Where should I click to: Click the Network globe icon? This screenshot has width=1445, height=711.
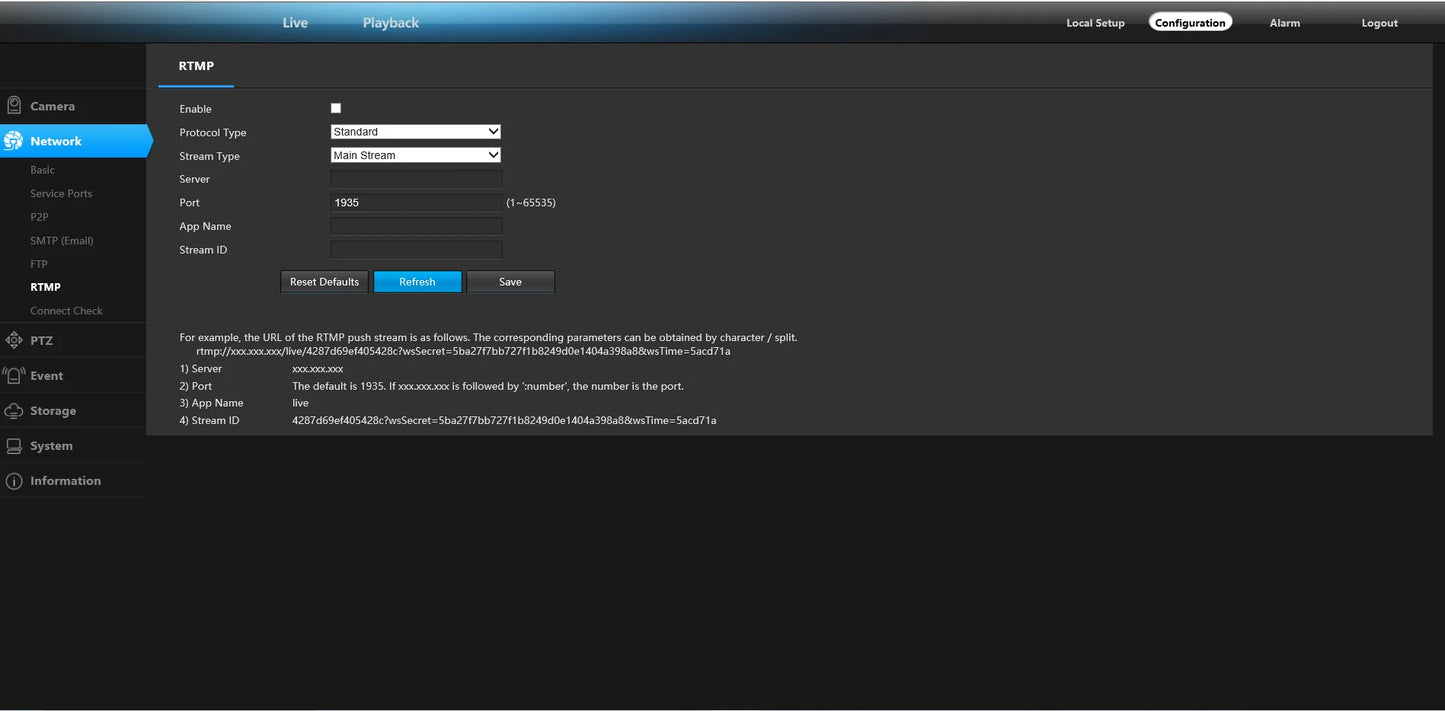pos(14,141)
